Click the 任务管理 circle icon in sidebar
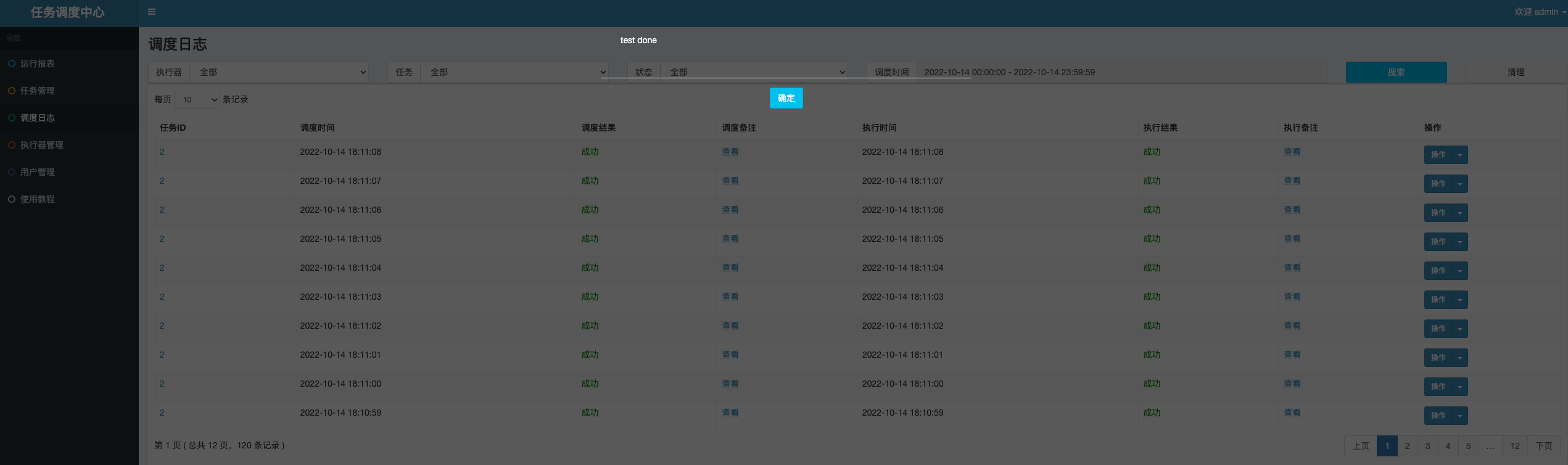This screenshot has width=1568, height=465. point(12,91)
